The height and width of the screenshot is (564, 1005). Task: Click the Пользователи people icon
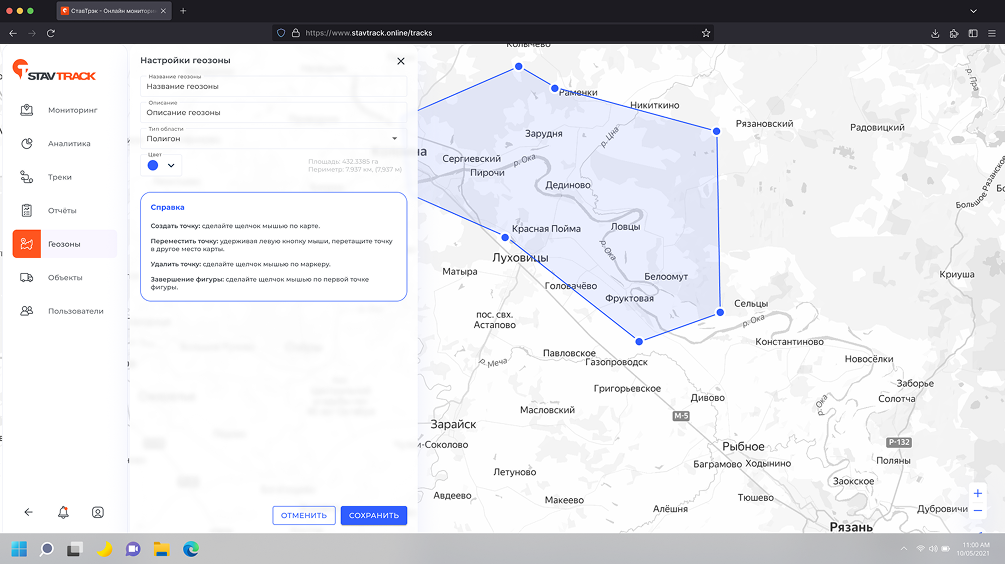pyautogui.click(x=27, y=311)
